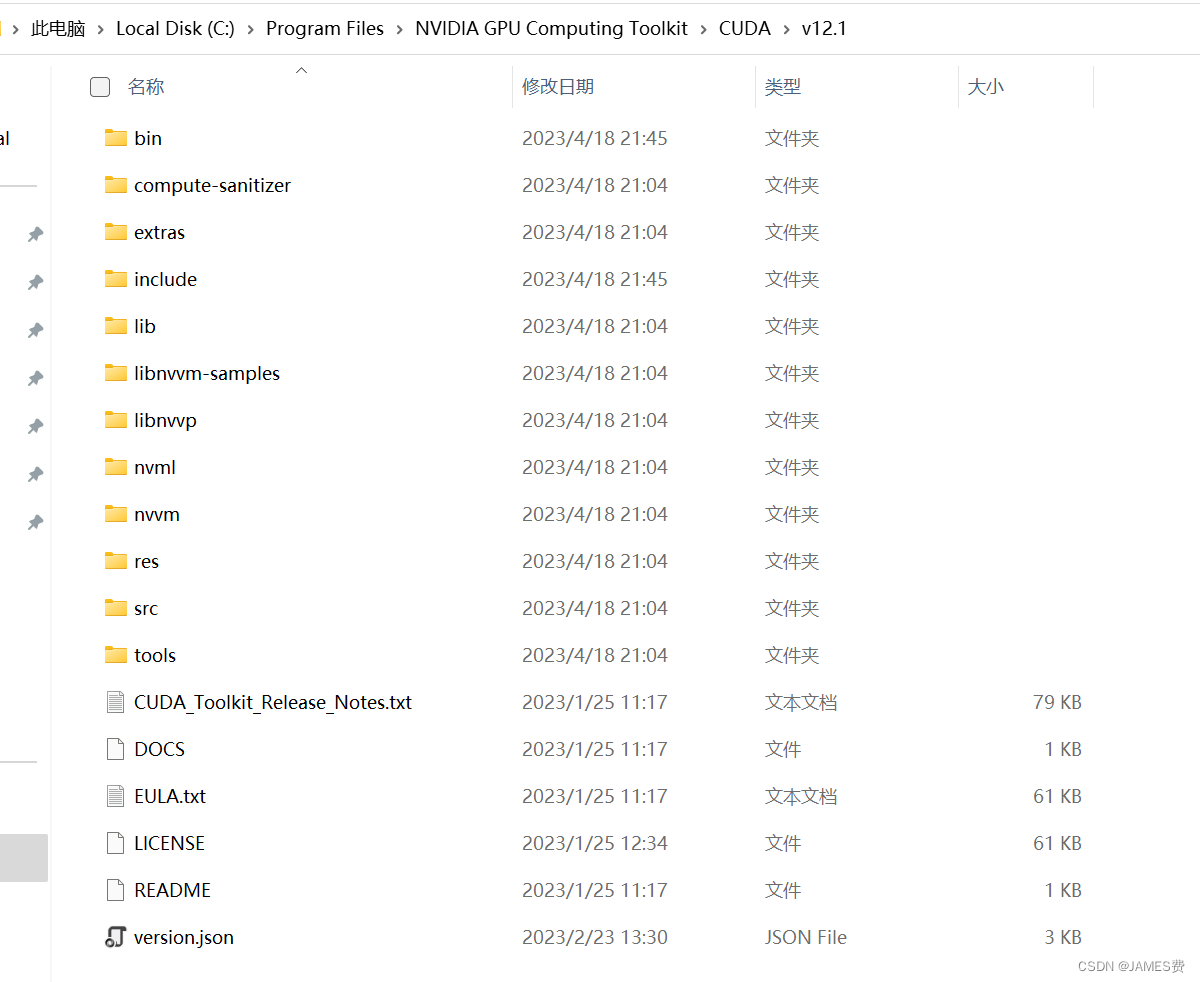Select v12.1 breadcrumb segment
This screenshot has width=1200, height=982.
click(824, 28)
